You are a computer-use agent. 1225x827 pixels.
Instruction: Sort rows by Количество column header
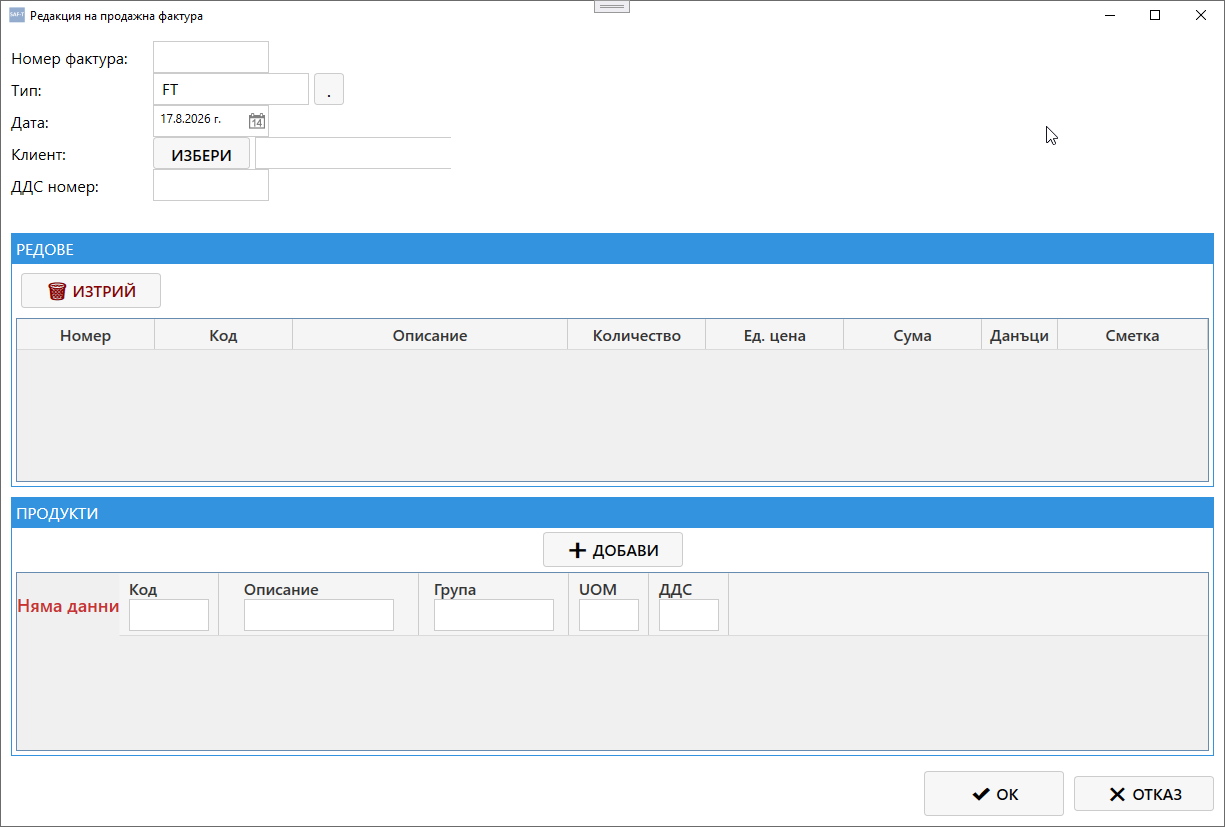tap(637, 335)
